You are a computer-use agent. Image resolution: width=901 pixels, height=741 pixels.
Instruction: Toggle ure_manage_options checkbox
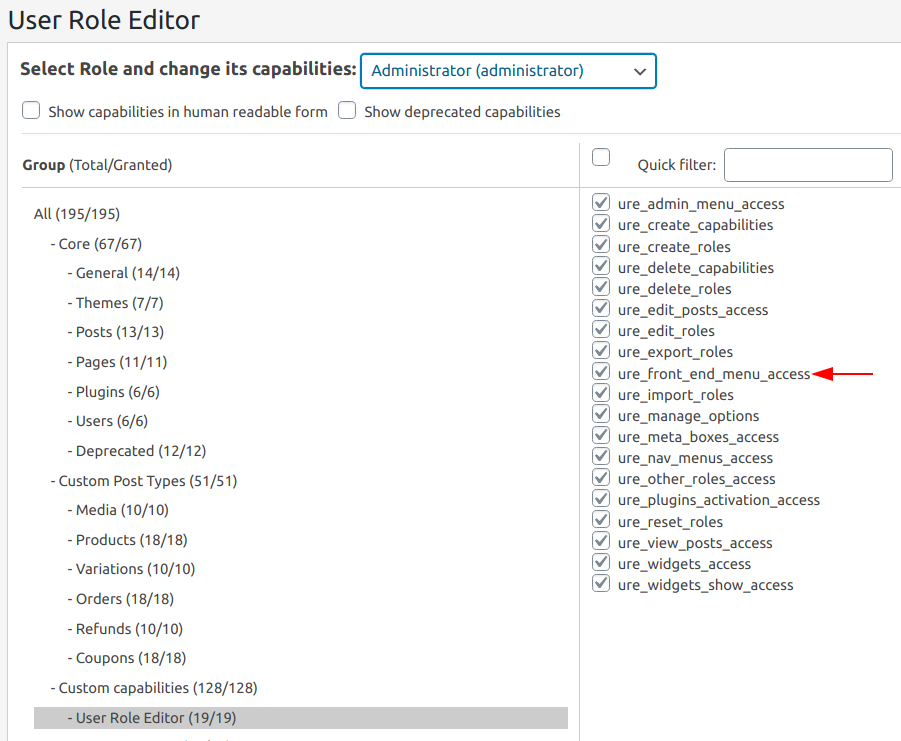[x=601, y=414]
